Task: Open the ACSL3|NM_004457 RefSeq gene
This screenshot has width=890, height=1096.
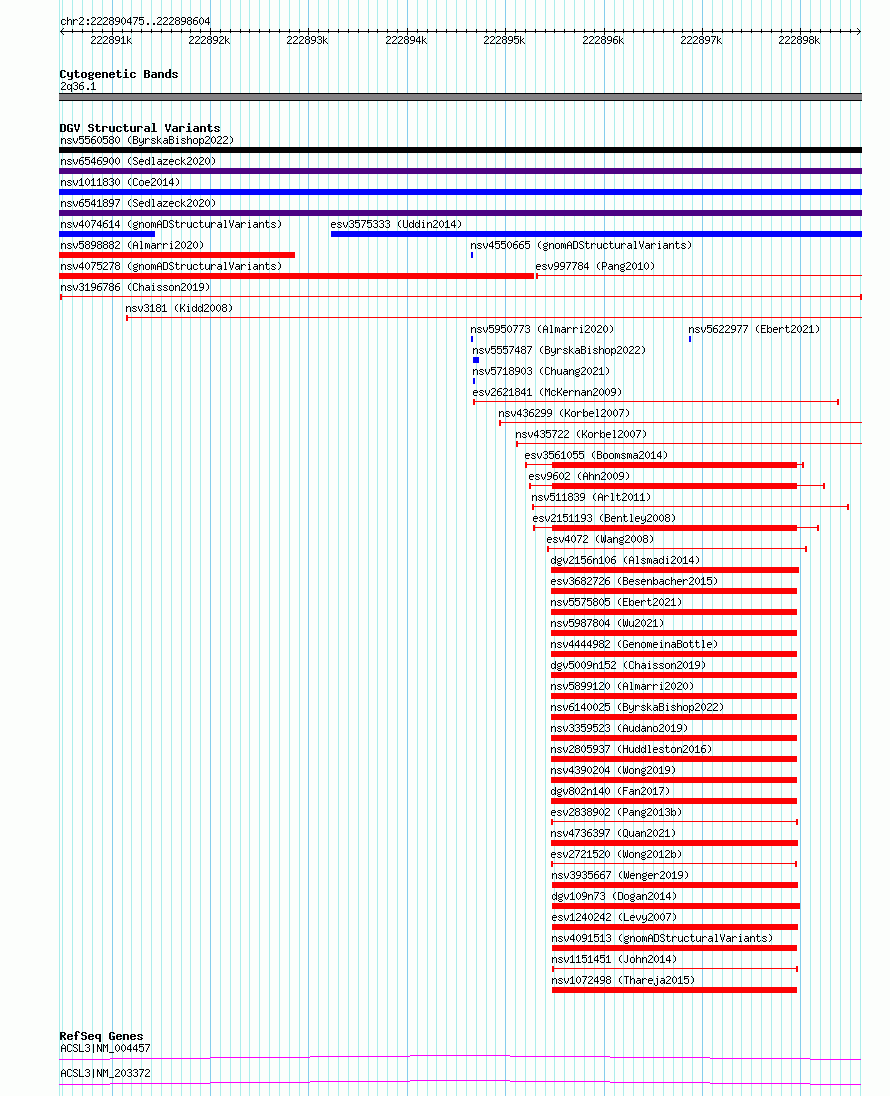Action: click(105, 1048)
